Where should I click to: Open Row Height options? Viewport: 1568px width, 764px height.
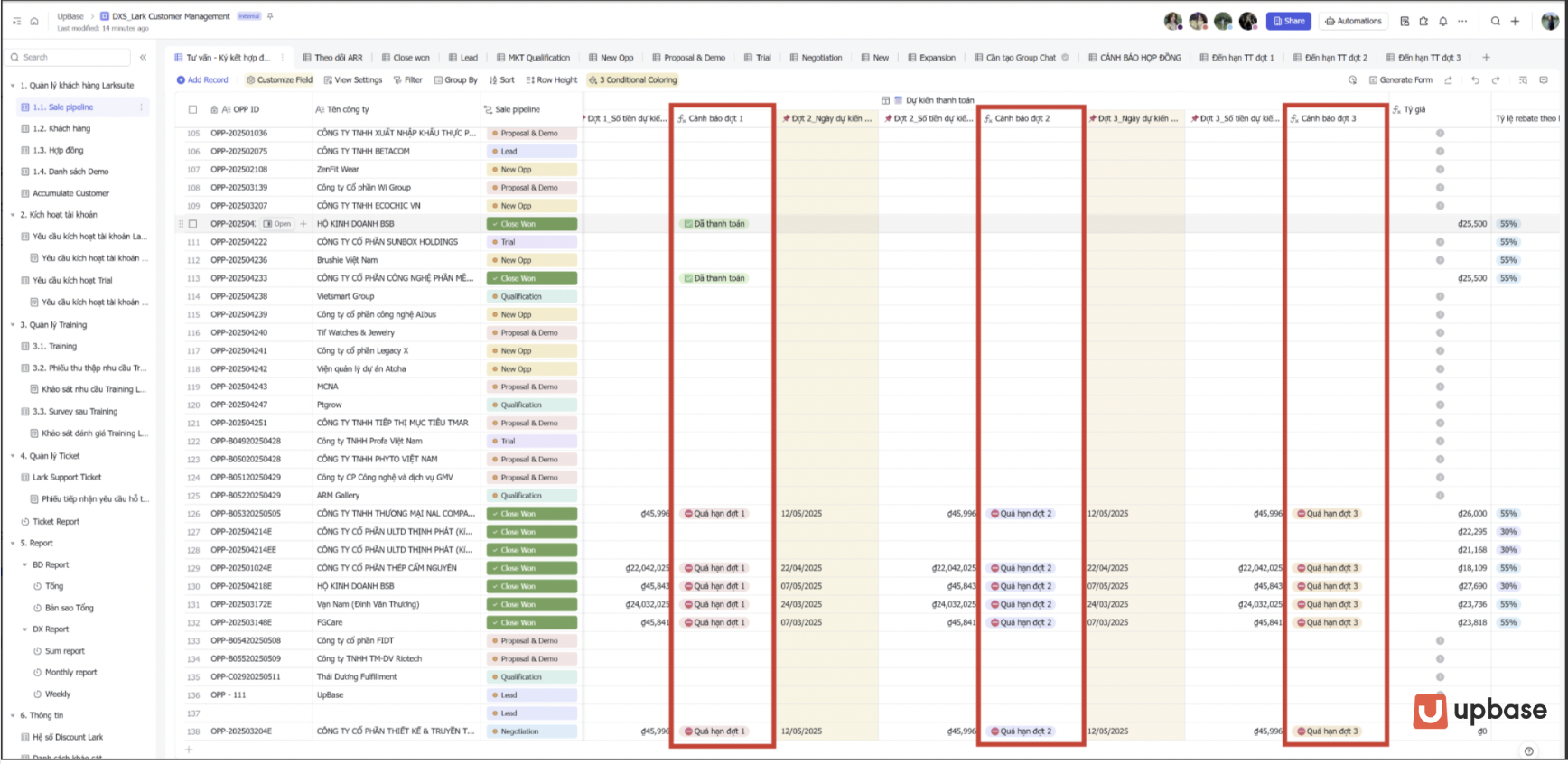pos(551,79)
